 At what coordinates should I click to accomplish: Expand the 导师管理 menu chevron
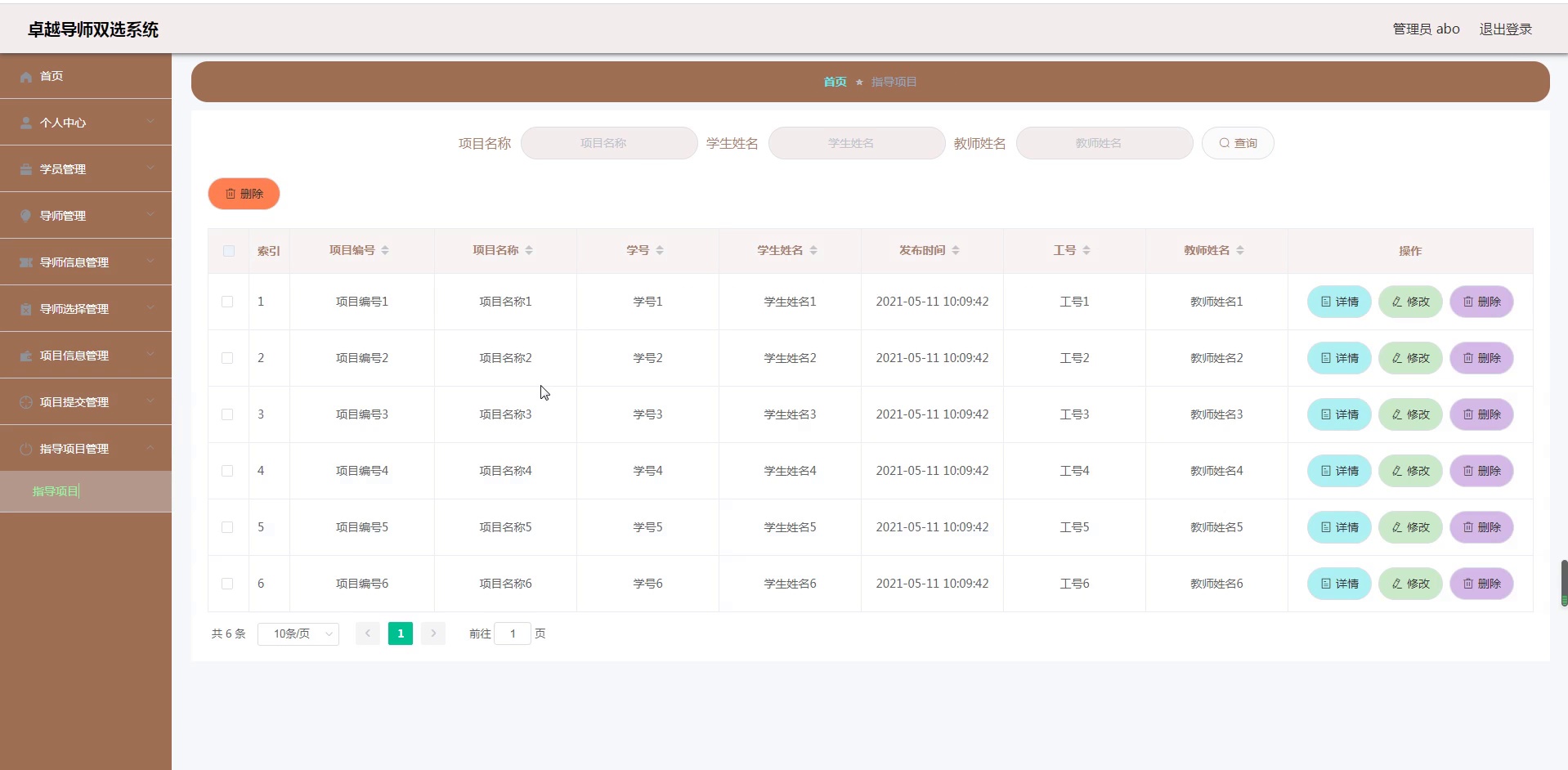tap(150, 215)
